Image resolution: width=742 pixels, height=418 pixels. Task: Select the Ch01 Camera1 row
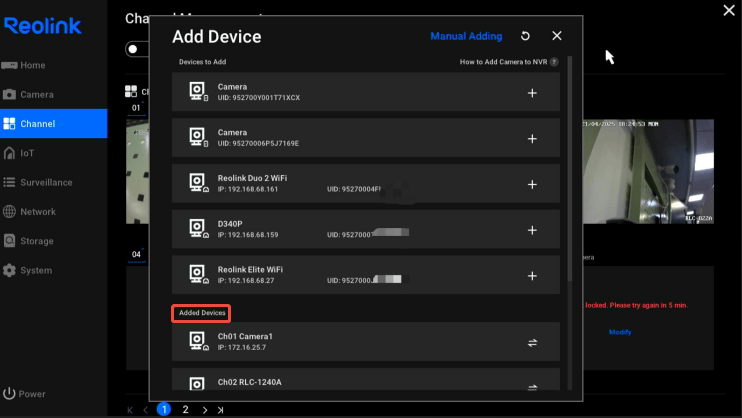[x=366, y=342]
